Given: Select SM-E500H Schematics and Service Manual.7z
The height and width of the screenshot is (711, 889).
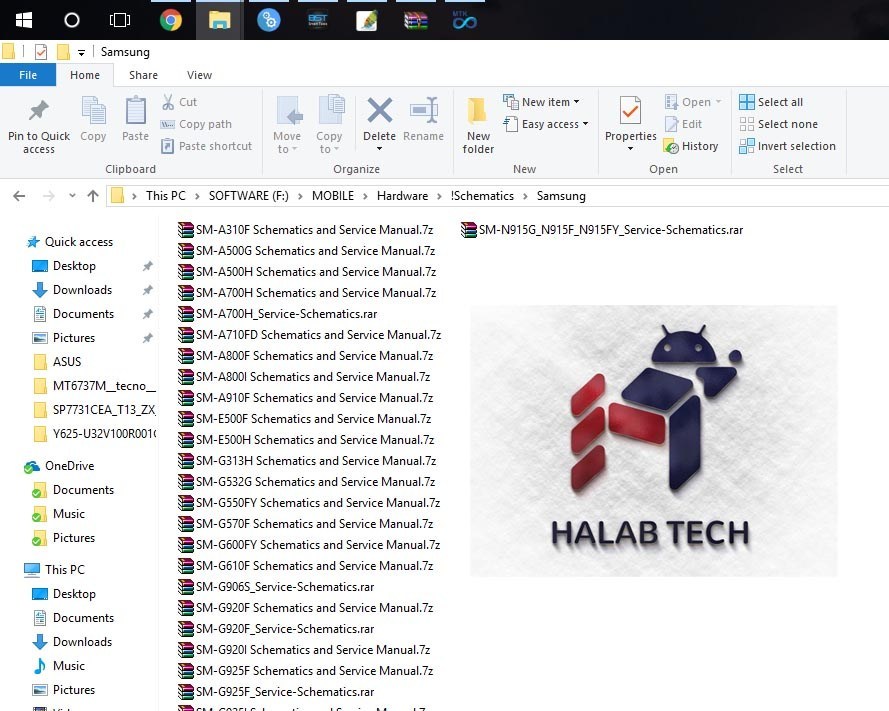Looking at the screenshot, I should 306,440.
